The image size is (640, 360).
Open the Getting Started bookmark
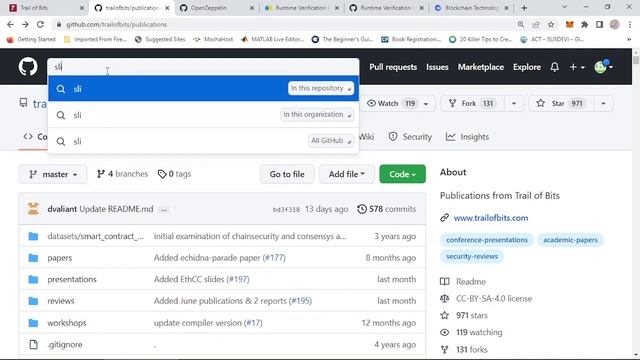click(31, 39)
